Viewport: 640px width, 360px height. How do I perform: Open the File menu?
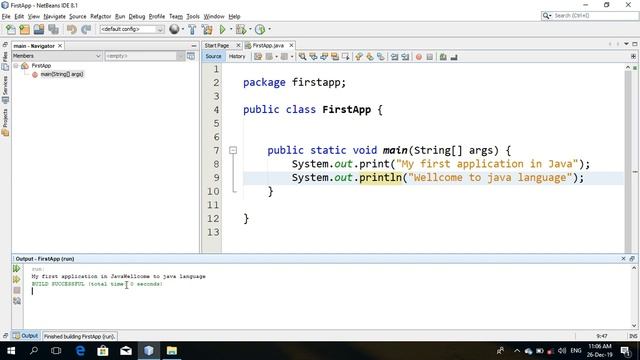[6, 16]
